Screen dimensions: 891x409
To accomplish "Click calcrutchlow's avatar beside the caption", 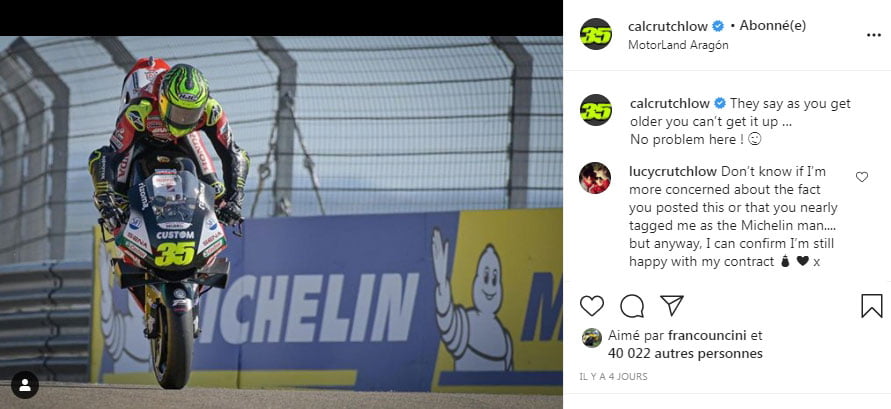I will point(596,110).
